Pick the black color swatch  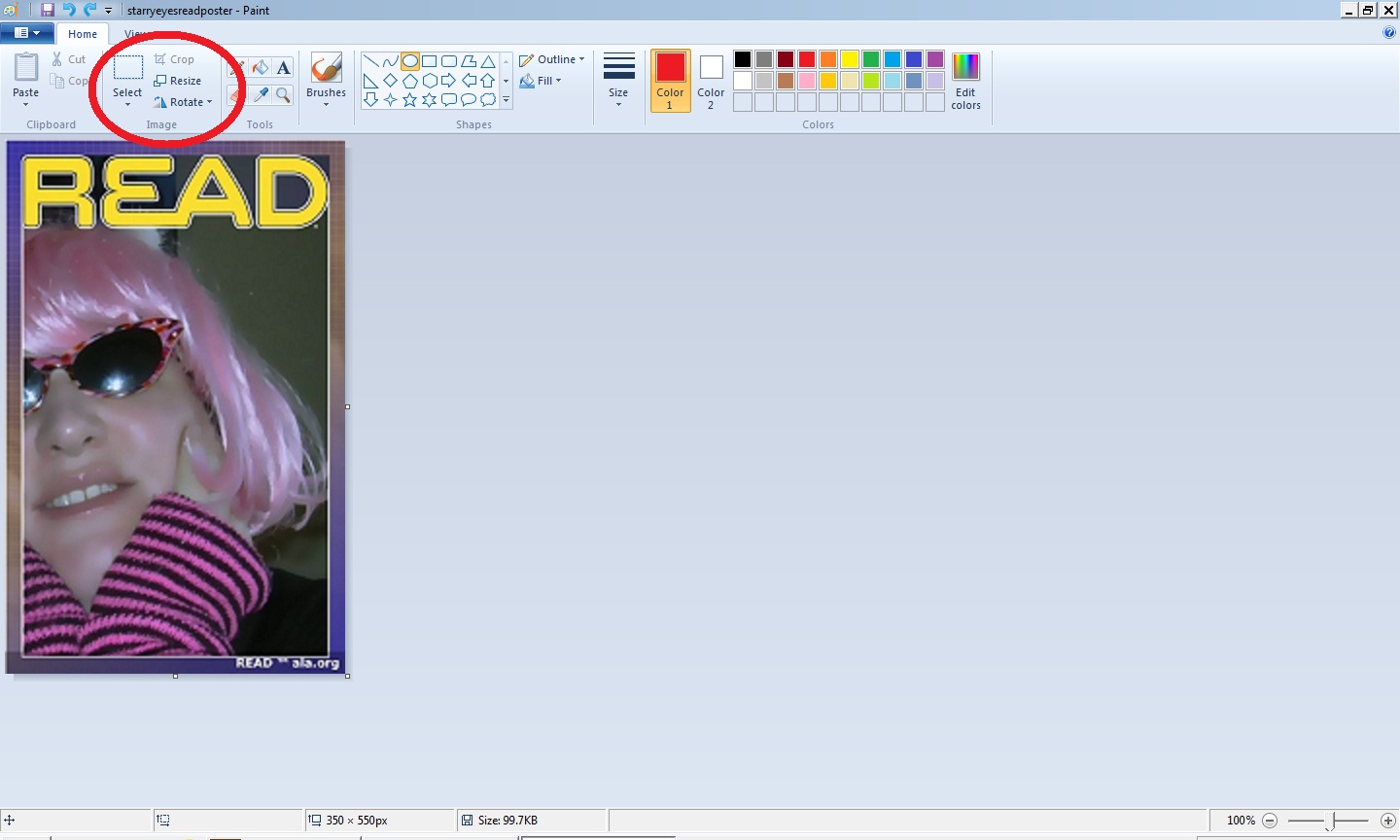tap(743, 59)
